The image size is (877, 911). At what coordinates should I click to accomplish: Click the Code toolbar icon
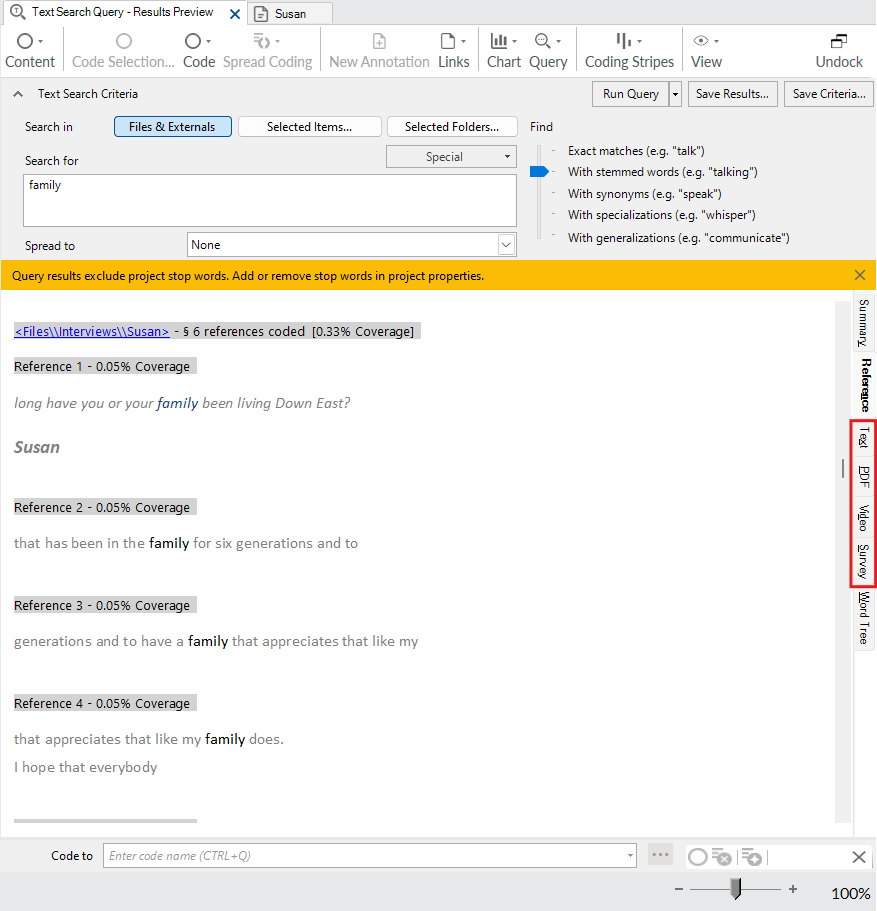192,41
